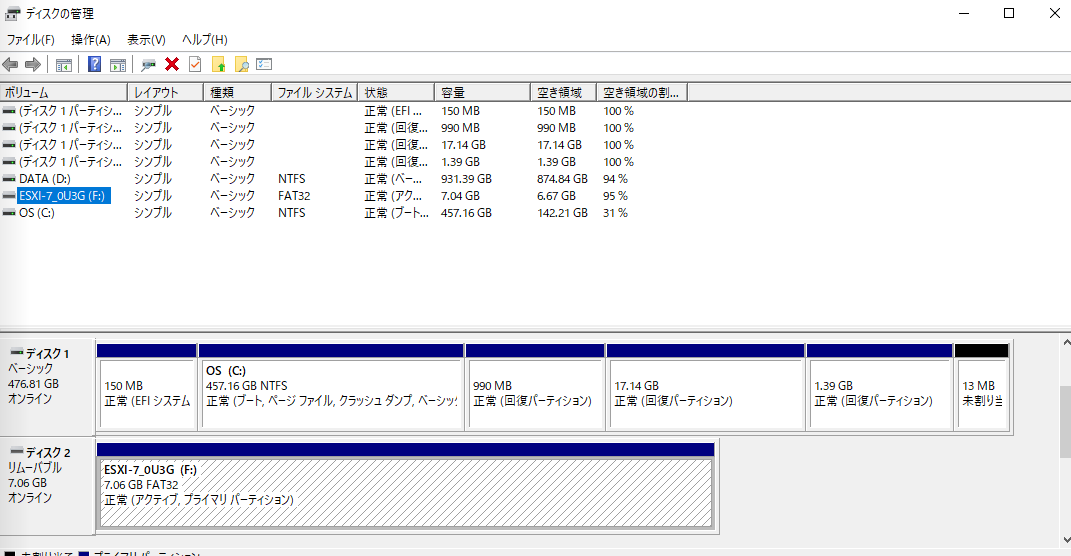Click the 31 % free percentage cell
The height and width of the screenshot is (556, 1071).
(615, 213)
